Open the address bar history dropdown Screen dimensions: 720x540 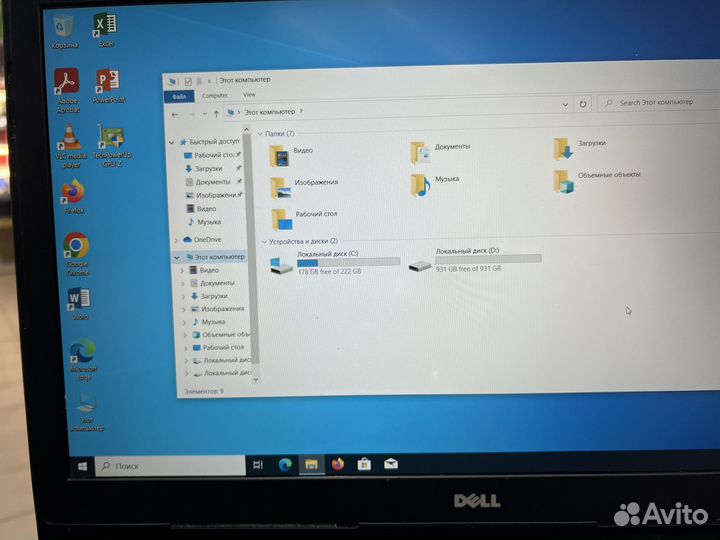pos(565,105)
